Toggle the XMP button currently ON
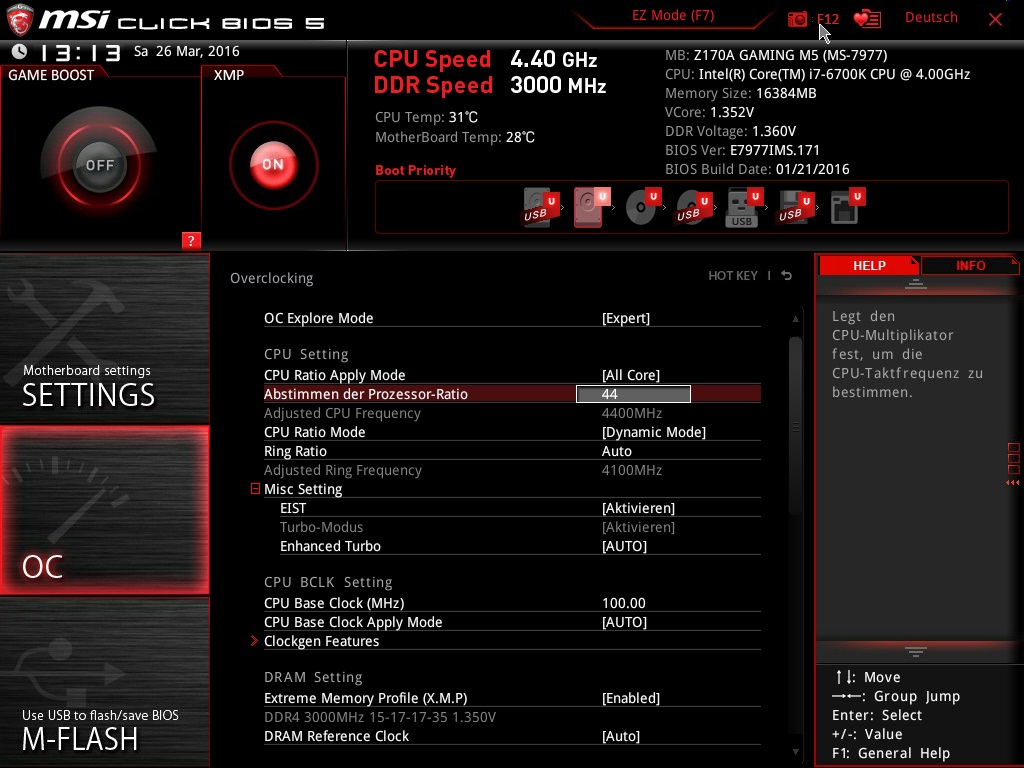Image resolution: width=1024 pixels, height=768 pixels. pos(273,165)
